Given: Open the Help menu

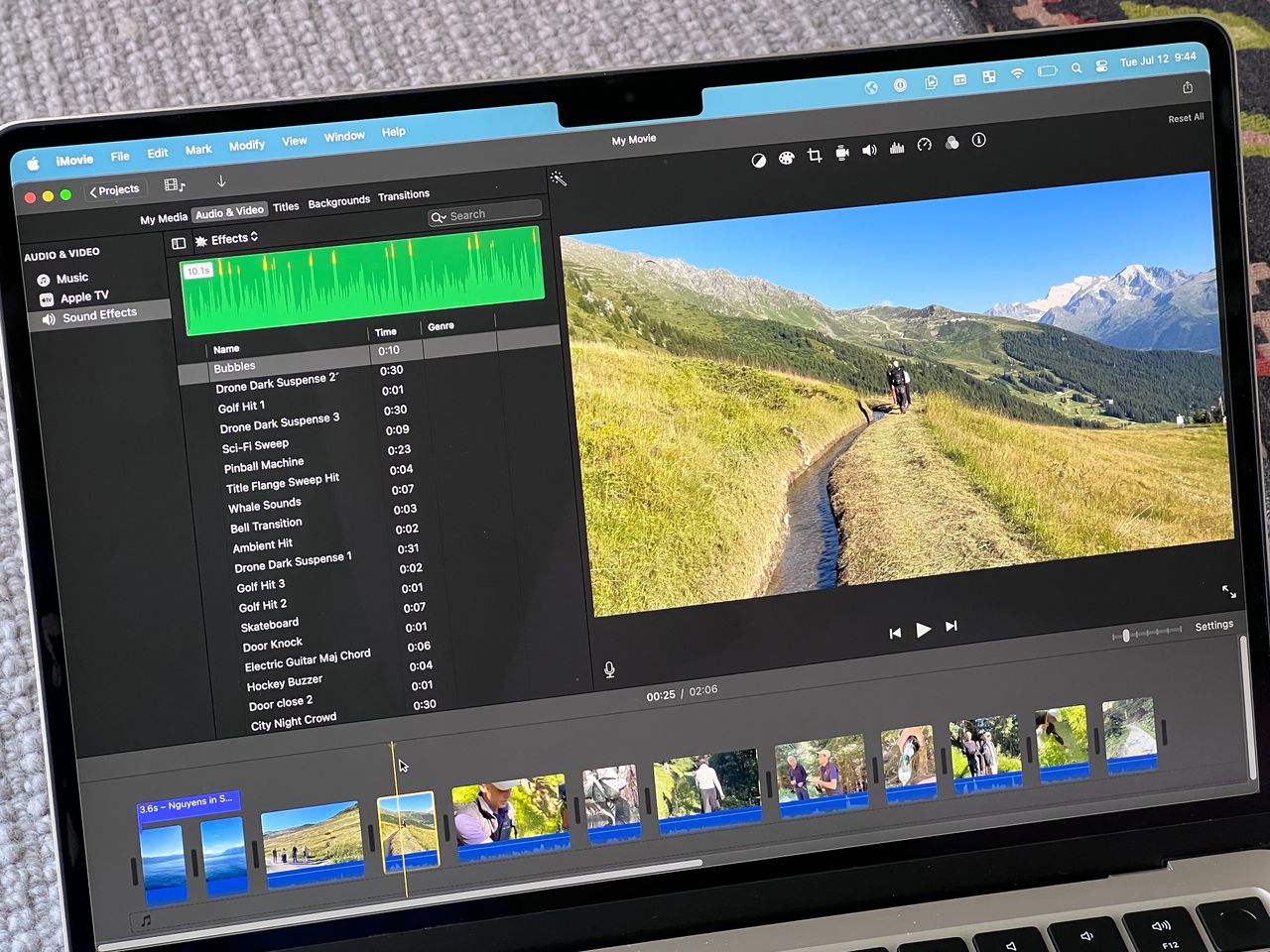Looking at the screenshot, I should coord(394,132).
